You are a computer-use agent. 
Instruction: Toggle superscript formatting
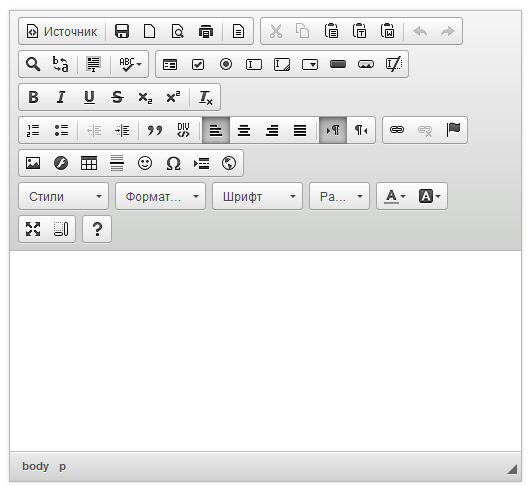pyautogui.click(x=173, y=97)
